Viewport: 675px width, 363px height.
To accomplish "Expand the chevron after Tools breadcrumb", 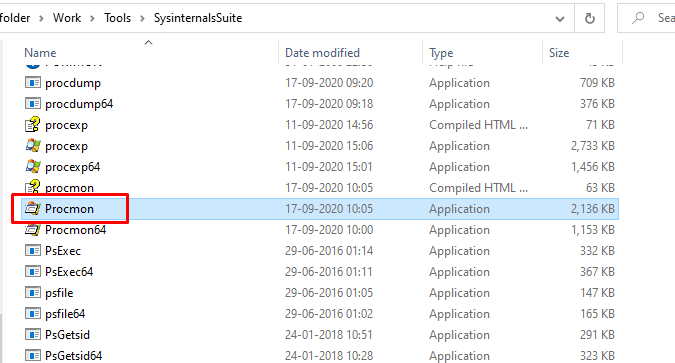I will [x=142, y=19].
